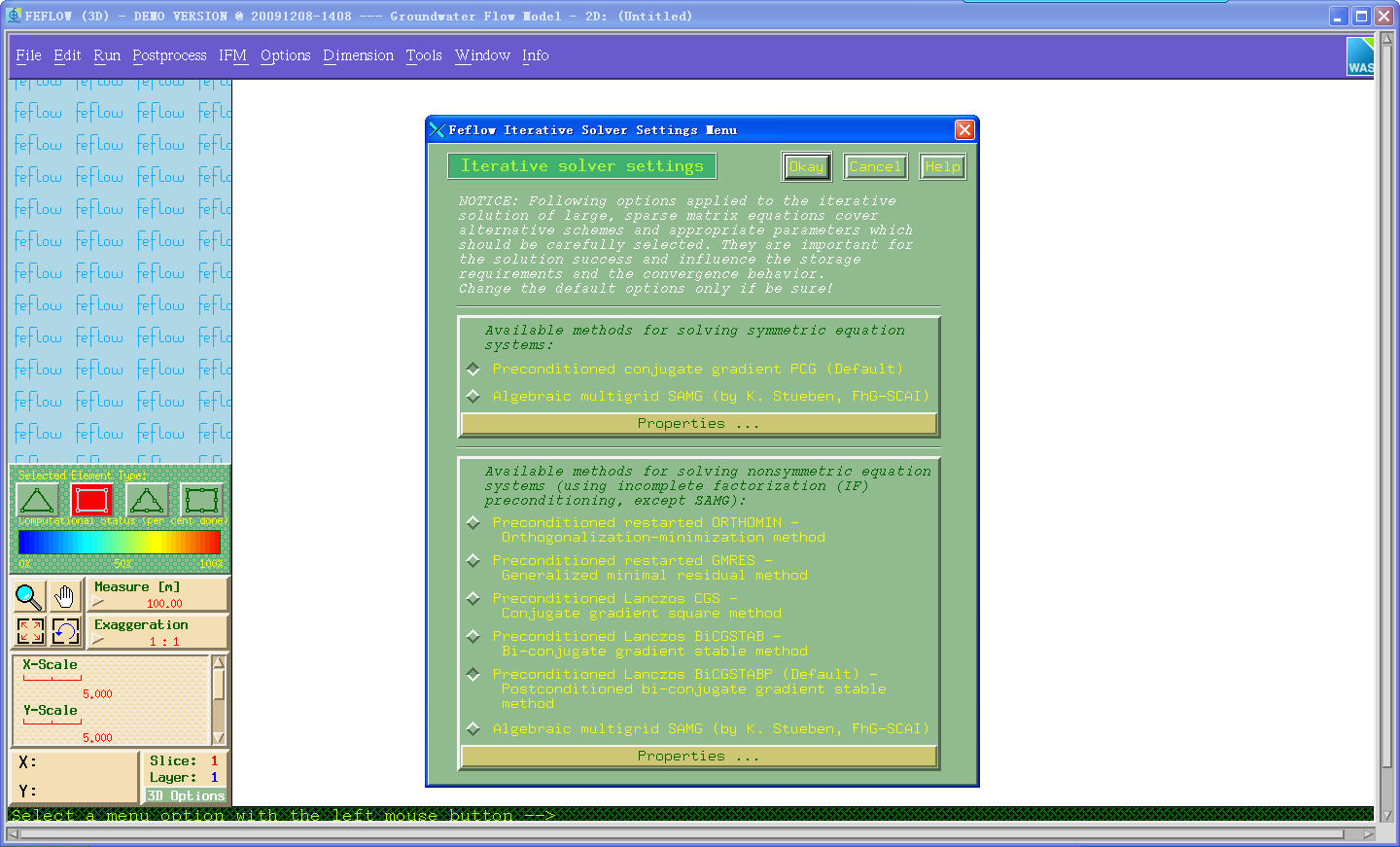Click the Y-Scale ruler

[52, 723]
